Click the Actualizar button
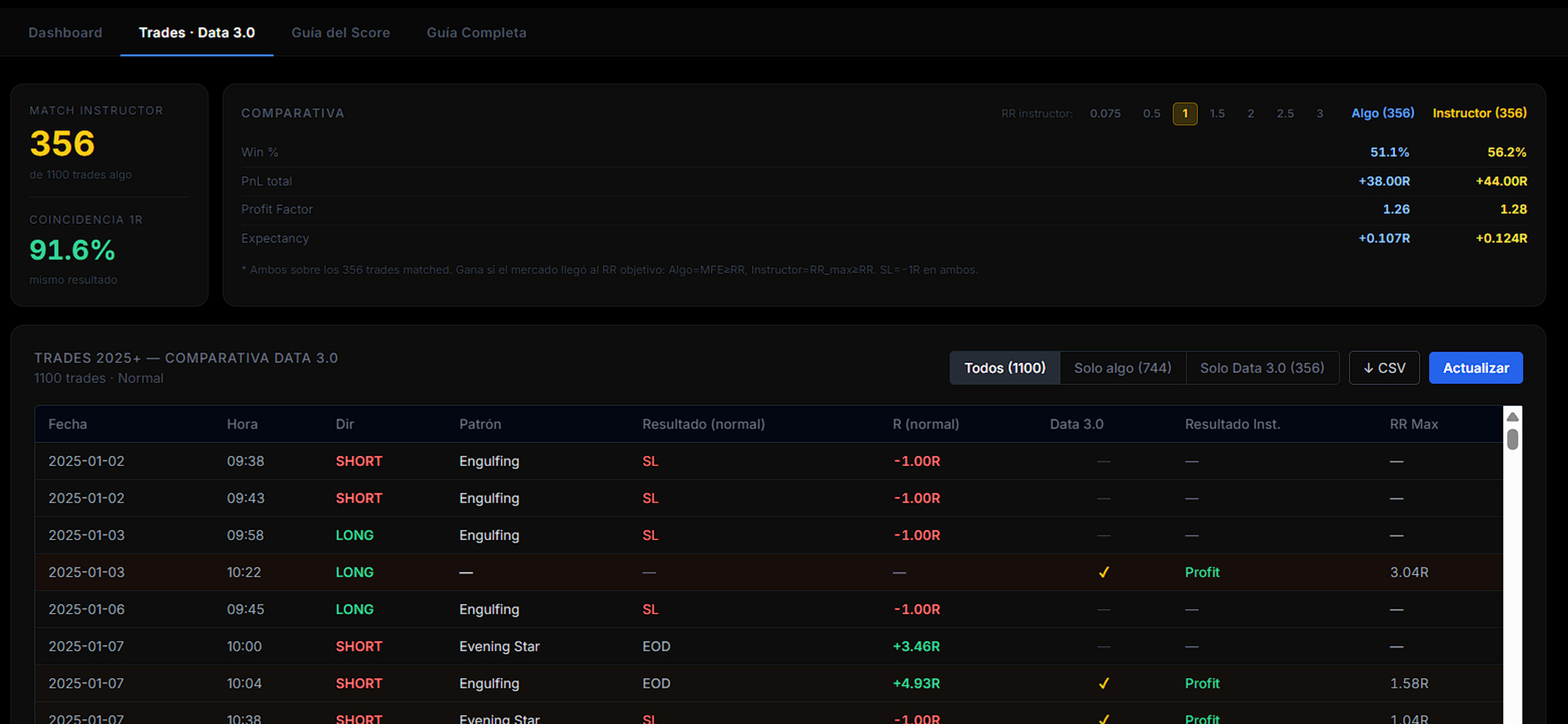 pyautogui.click(x=1476, y=368)
